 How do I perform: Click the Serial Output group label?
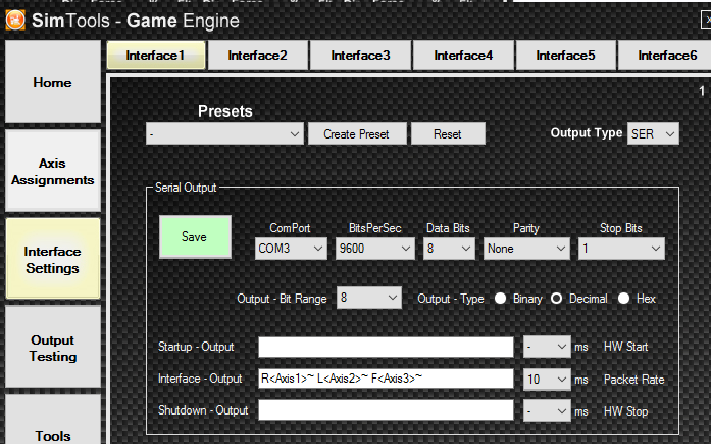pyautogui.click(x=185, y=188)
